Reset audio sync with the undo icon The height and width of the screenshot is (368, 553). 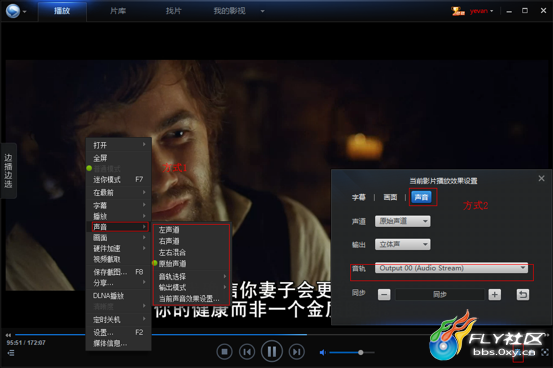tap(523, 294)
